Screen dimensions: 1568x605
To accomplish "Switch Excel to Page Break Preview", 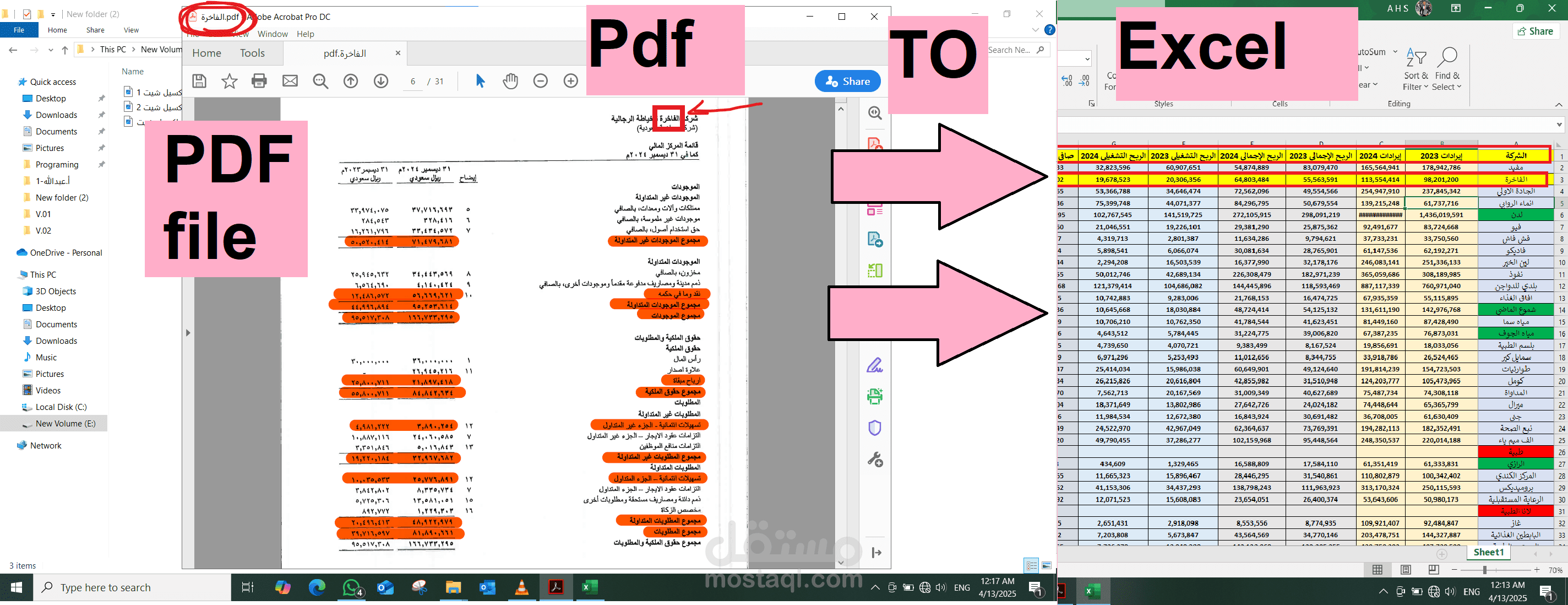I will [x=1434, y=570].
